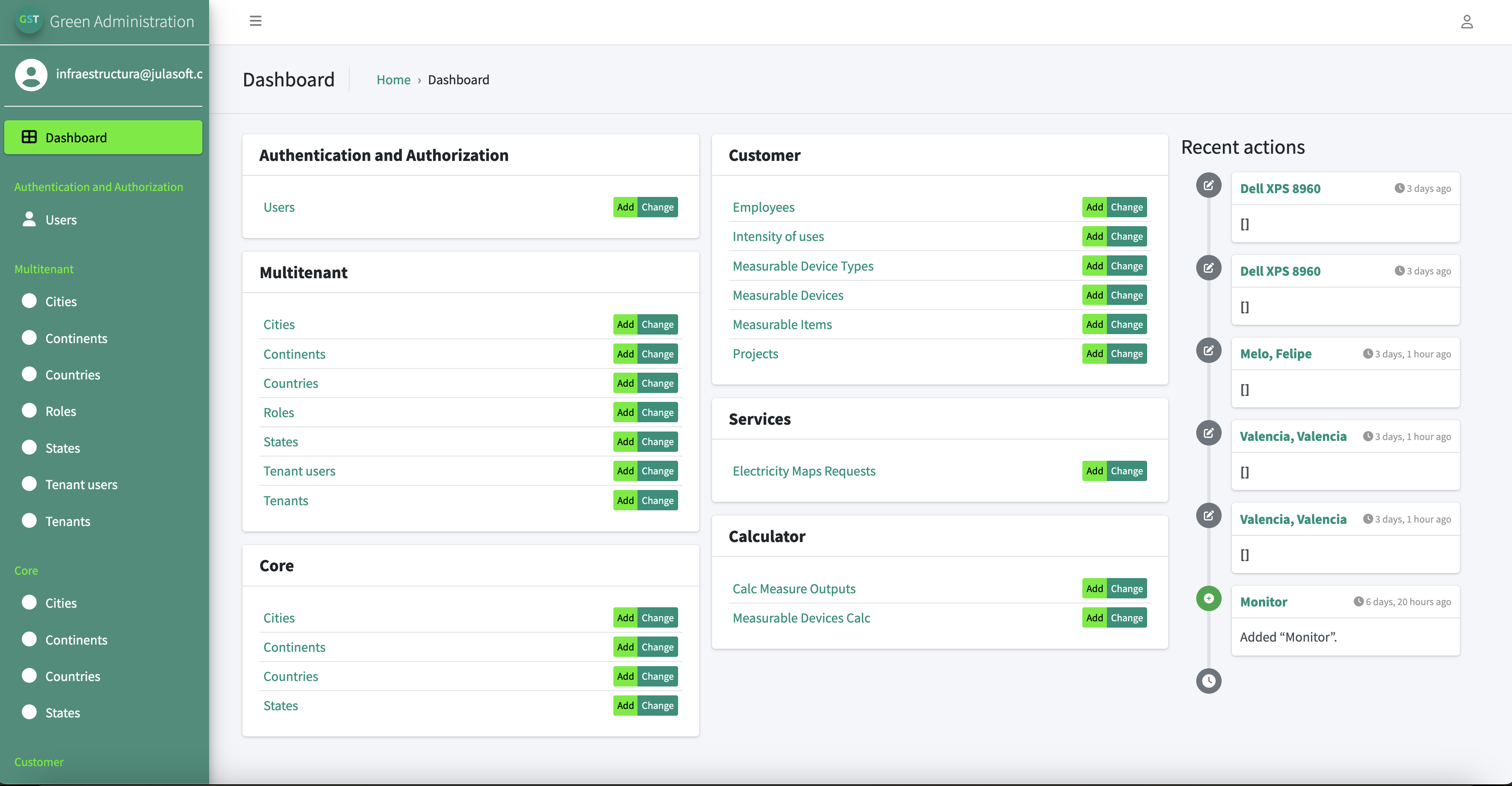This screenshot has width=1512, height=786.
Task: Click Change for Multitenant Tenants
Action: (x=657, y=501)
